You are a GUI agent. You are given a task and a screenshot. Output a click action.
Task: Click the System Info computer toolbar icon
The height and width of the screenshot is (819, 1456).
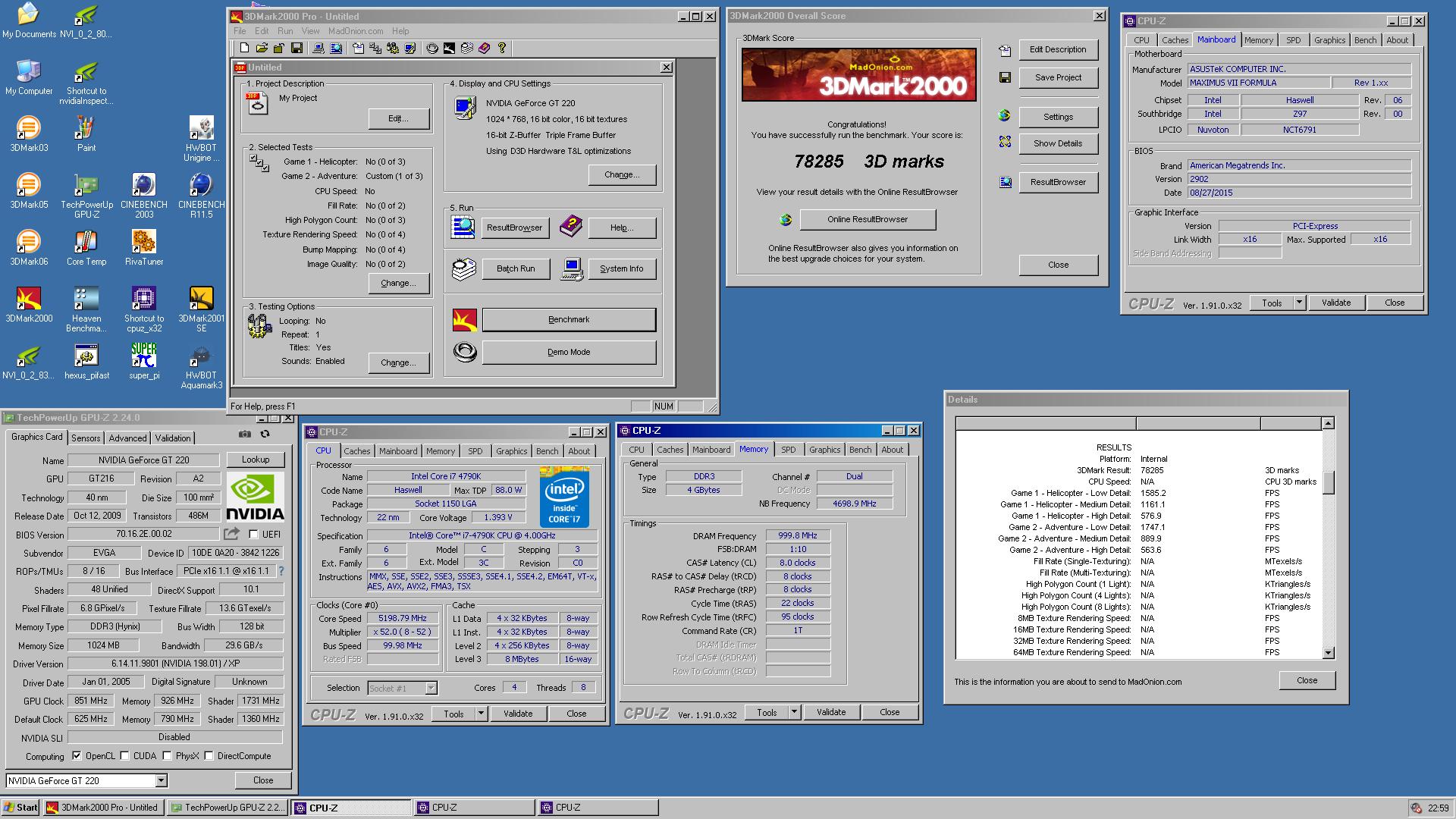tap(318, 48)
